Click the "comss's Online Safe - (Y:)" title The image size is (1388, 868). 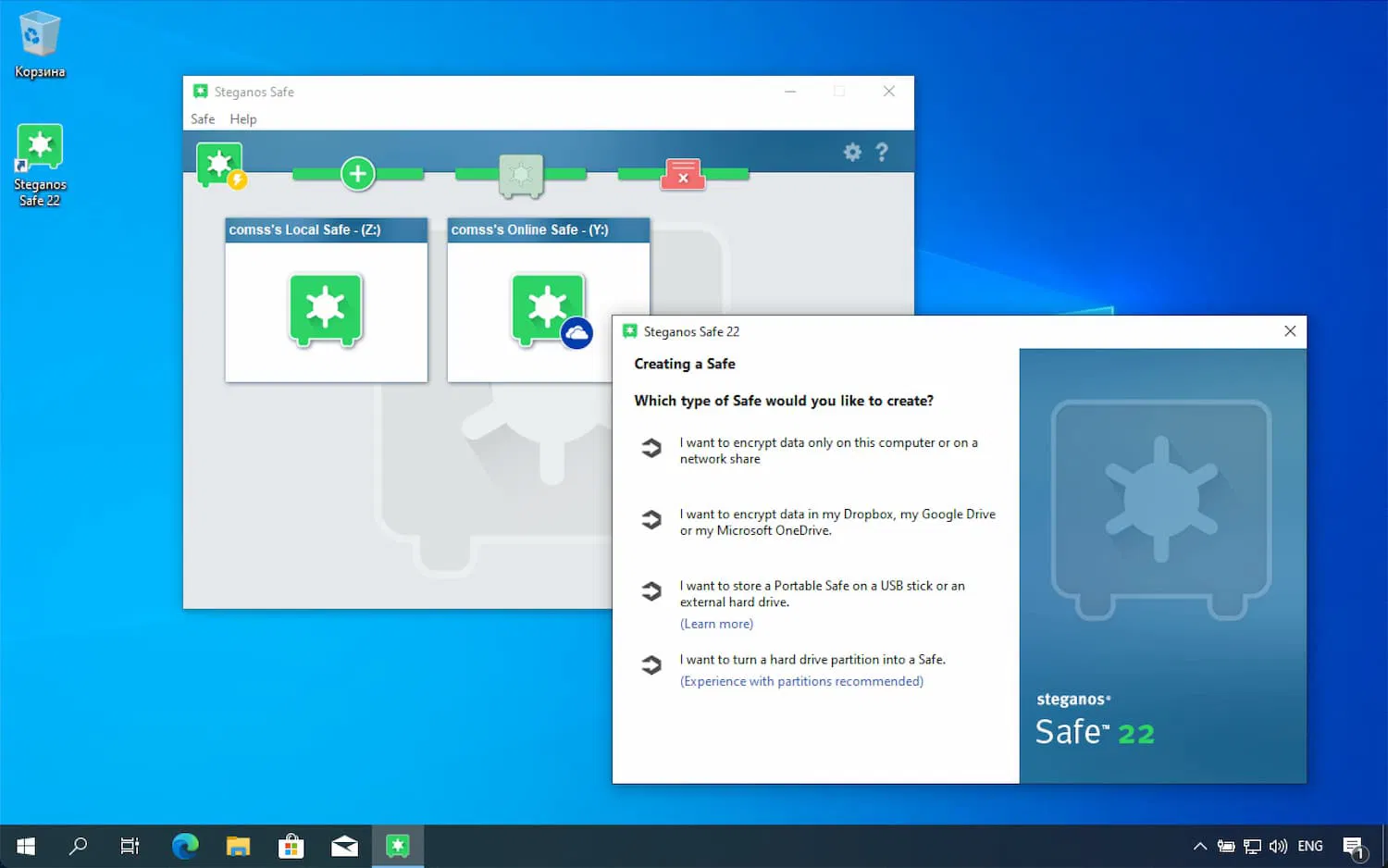[529, 230]
